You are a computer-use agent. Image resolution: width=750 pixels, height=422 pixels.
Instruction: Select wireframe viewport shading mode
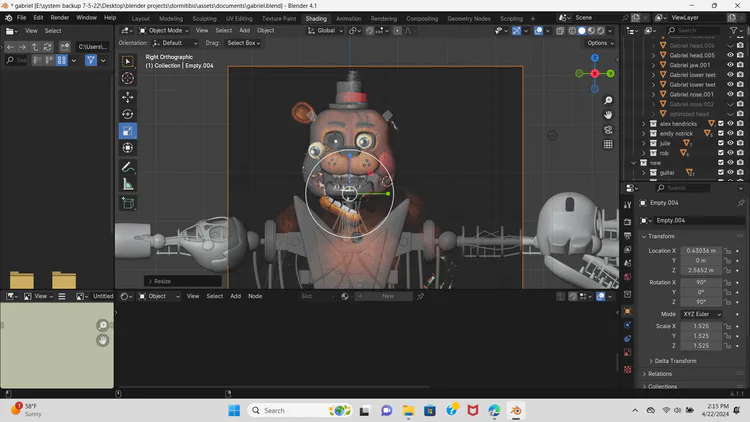572,31
